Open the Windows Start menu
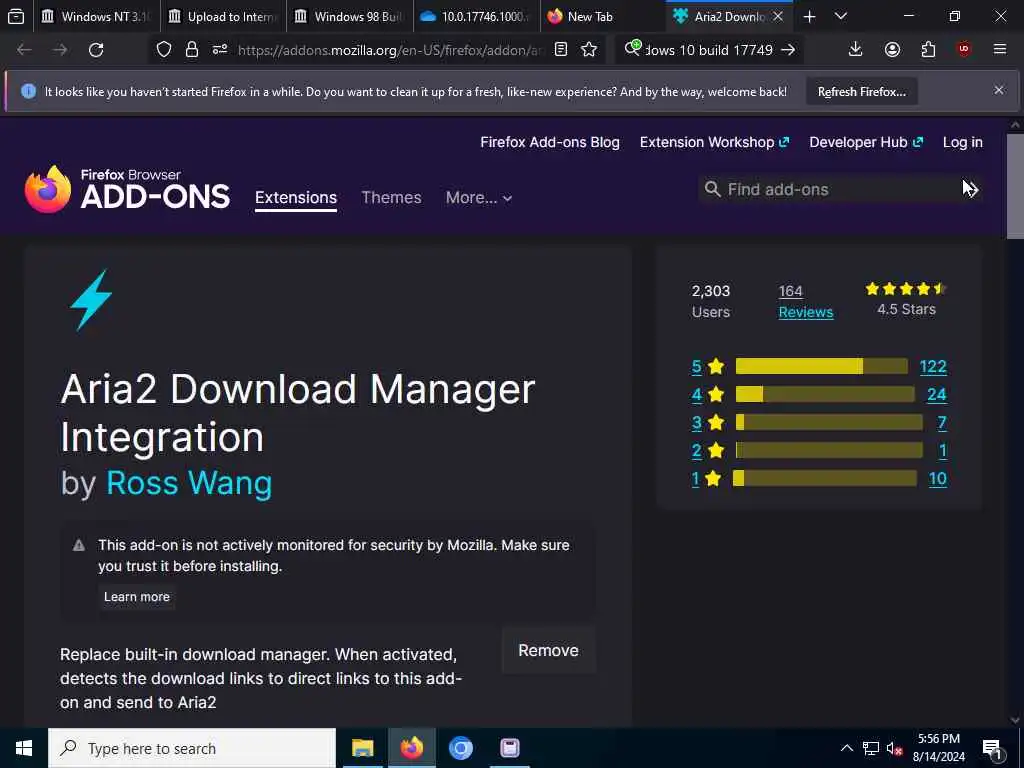1024x768 pixels. (x=24, y=748)
